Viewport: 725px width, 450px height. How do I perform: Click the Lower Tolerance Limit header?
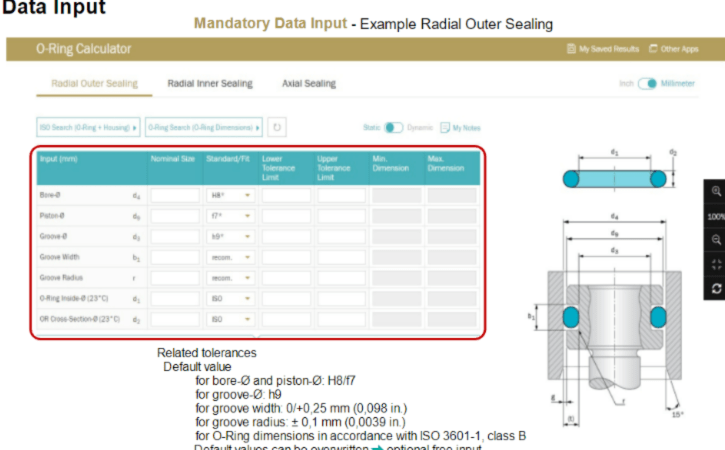pyautogui.click(x=278, y=168)
